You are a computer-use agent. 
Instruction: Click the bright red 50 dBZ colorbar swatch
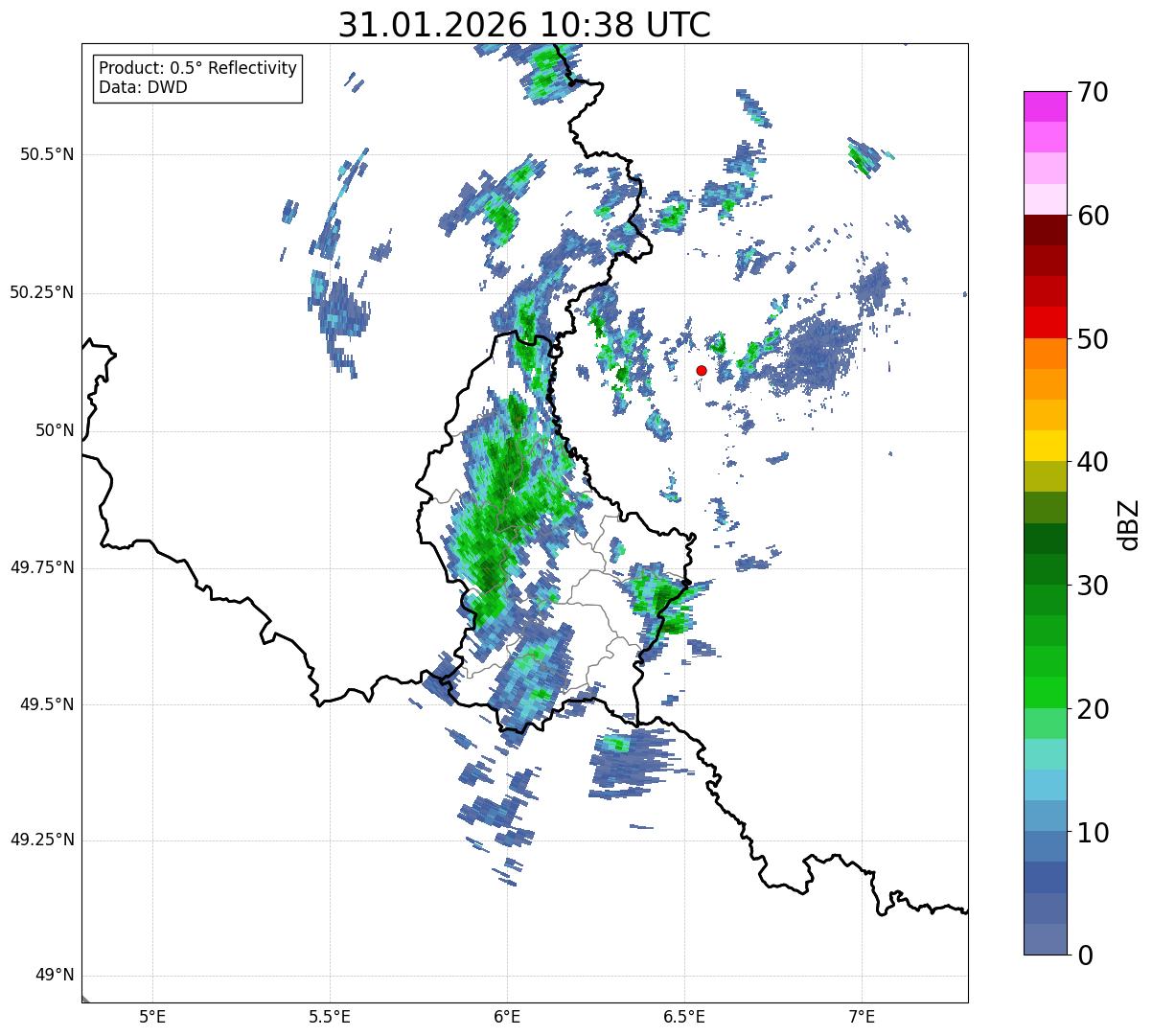coord(1045,322)
